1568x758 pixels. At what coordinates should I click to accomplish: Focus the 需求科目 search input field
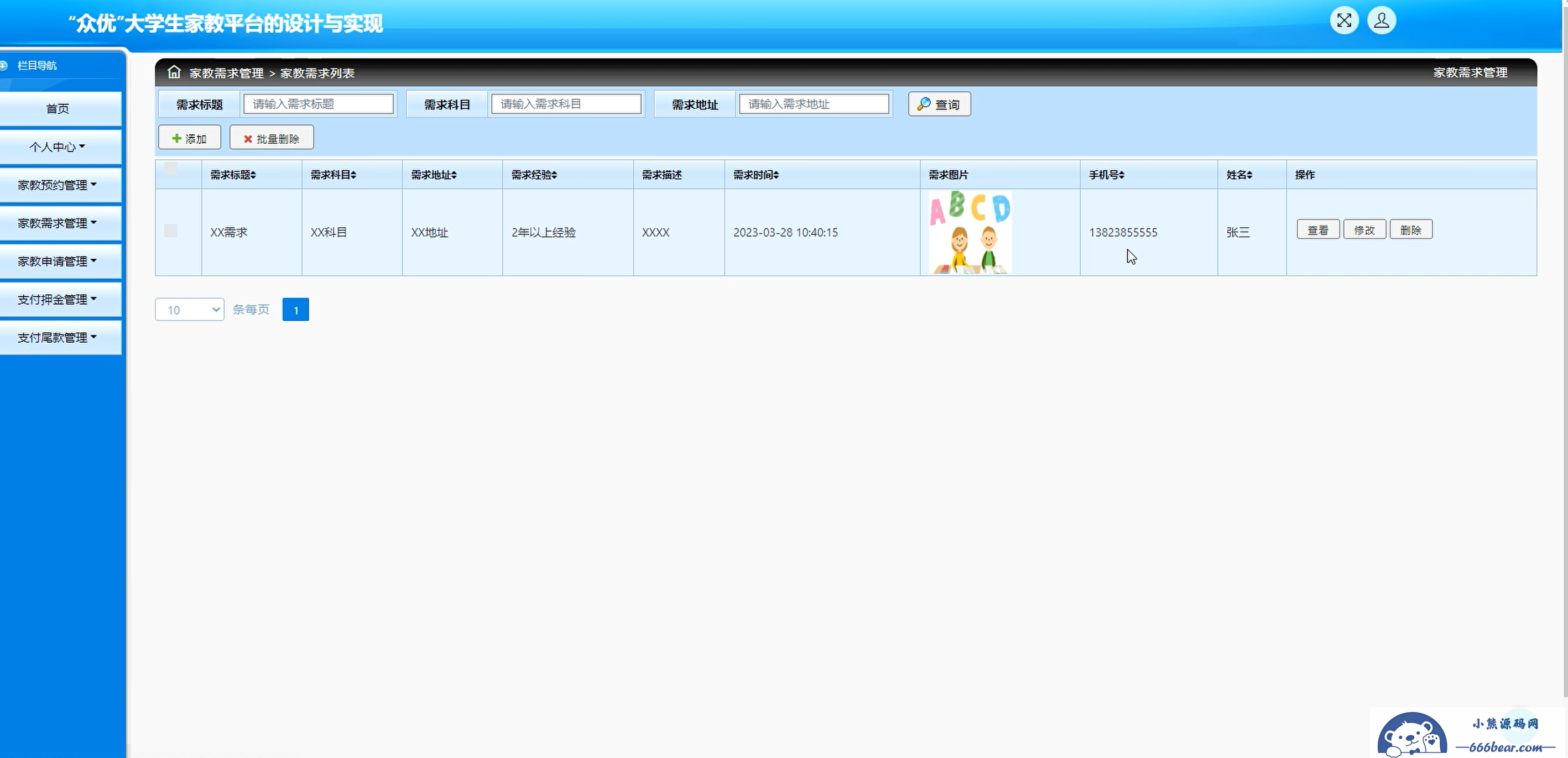click(565, 104)
